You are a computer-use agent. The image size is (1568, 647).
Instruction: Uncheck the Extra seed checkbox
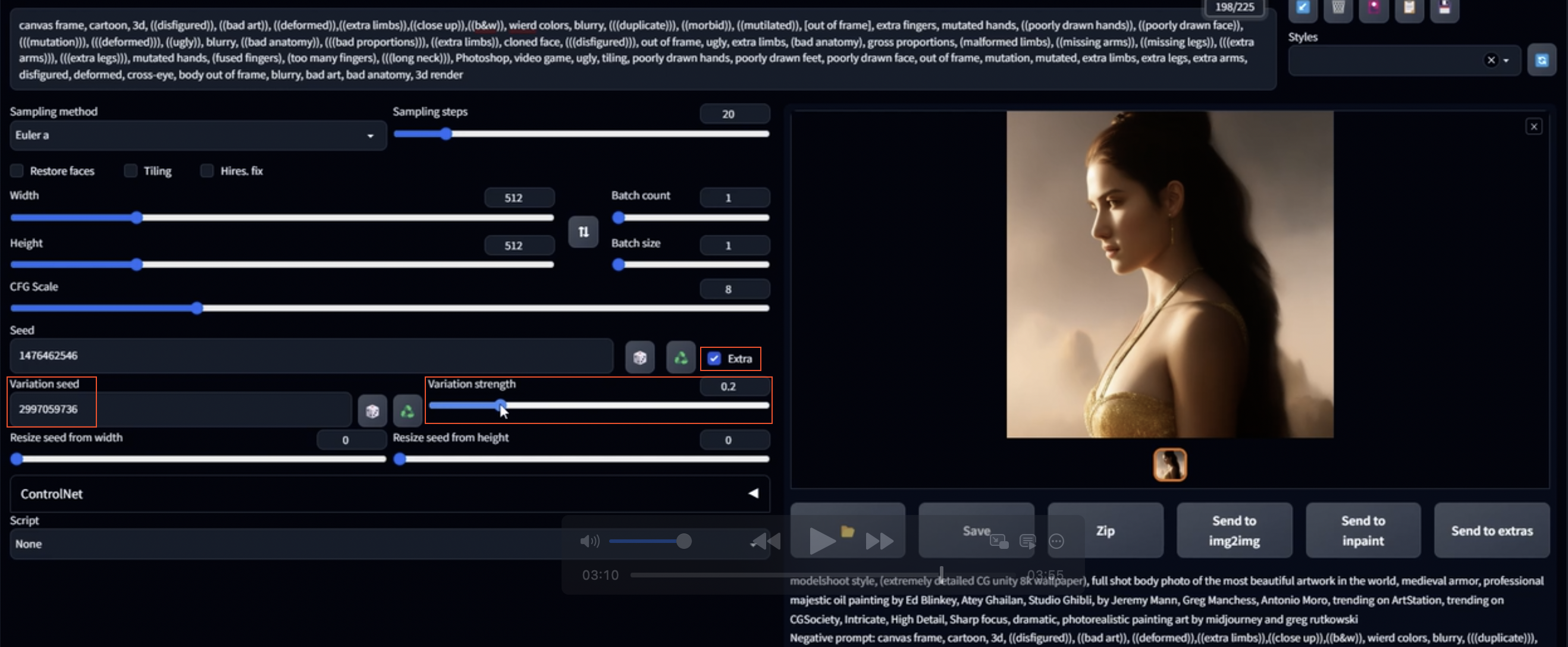[x=714, y=359]
